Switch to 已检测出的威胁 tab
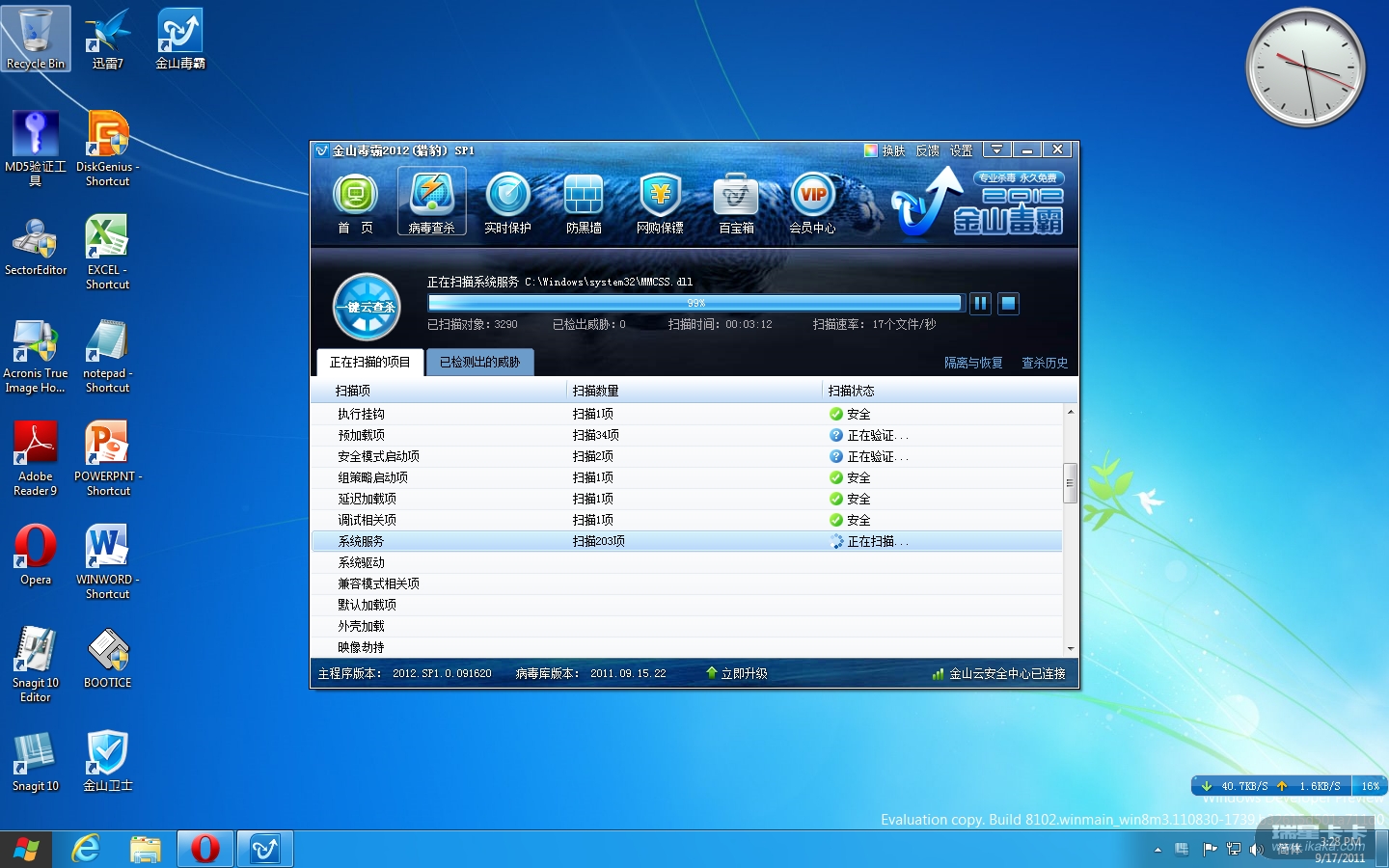 click(479, 363)
